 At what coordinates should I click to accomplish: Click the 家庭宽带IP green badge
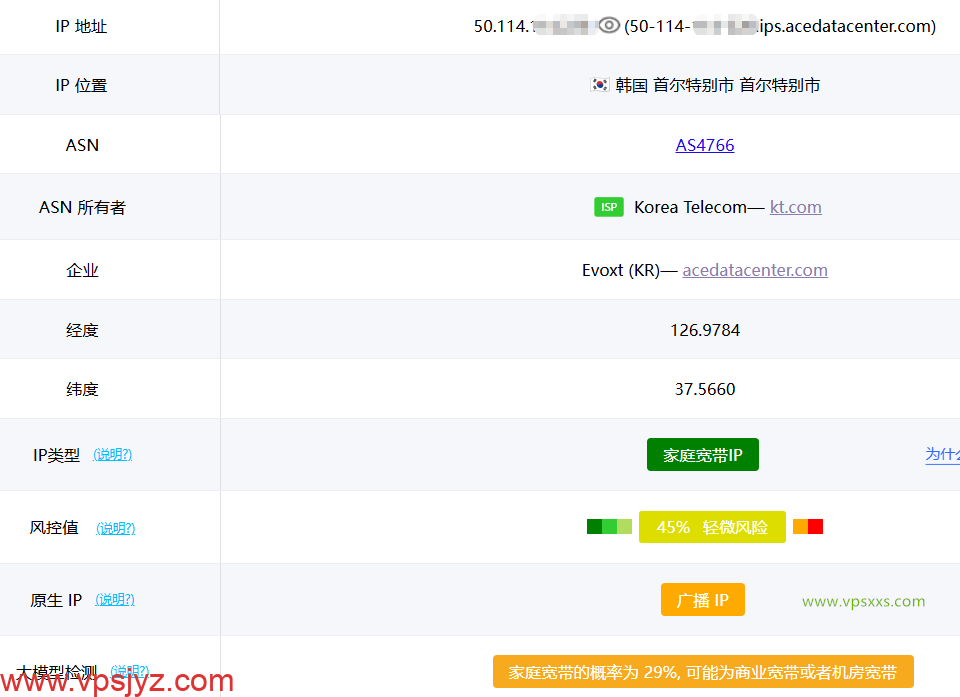coord(703,454)
